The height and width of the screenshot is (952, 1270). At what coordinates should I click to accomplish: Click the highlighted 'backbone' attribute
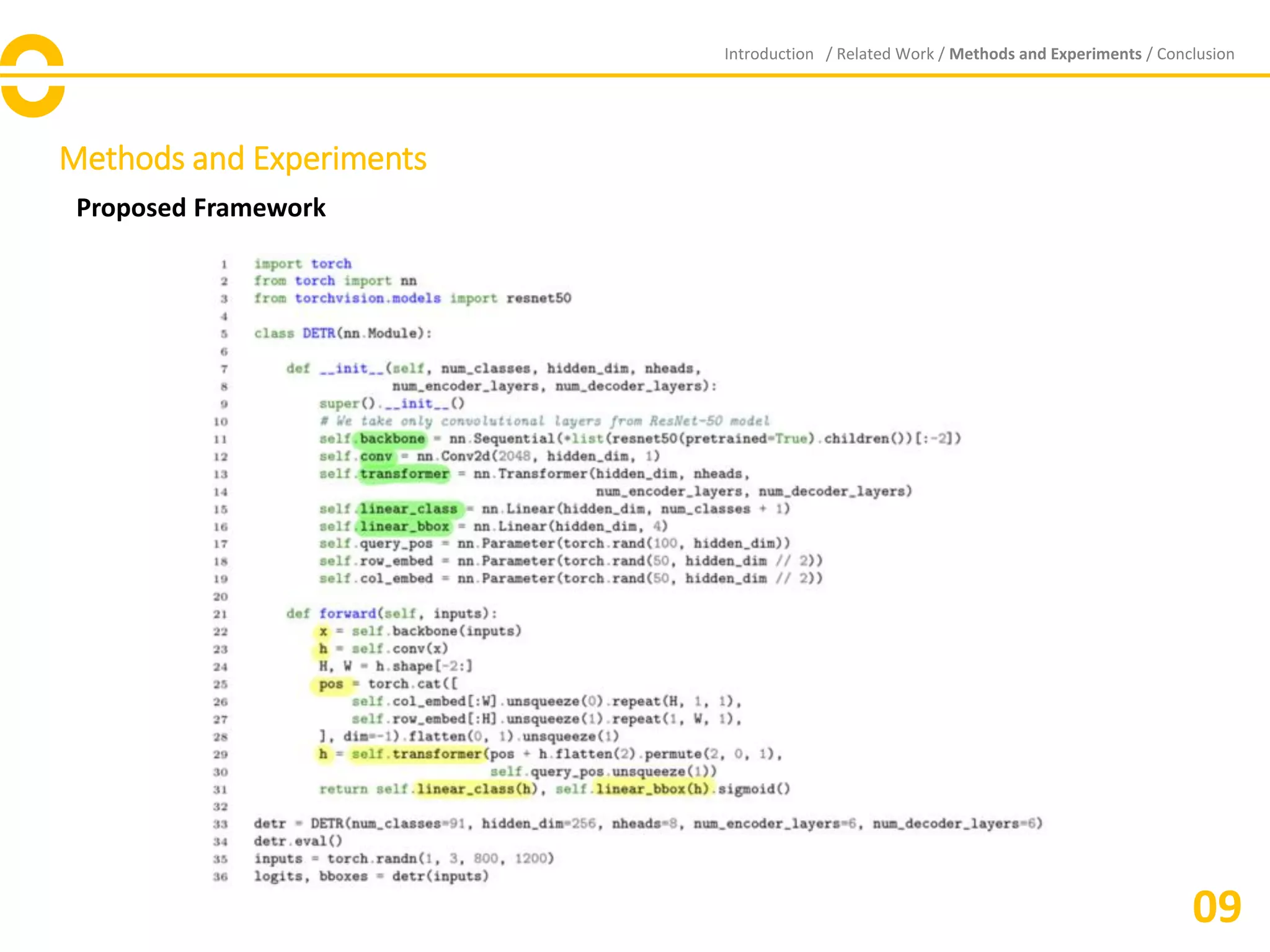[x=391, y=439]
